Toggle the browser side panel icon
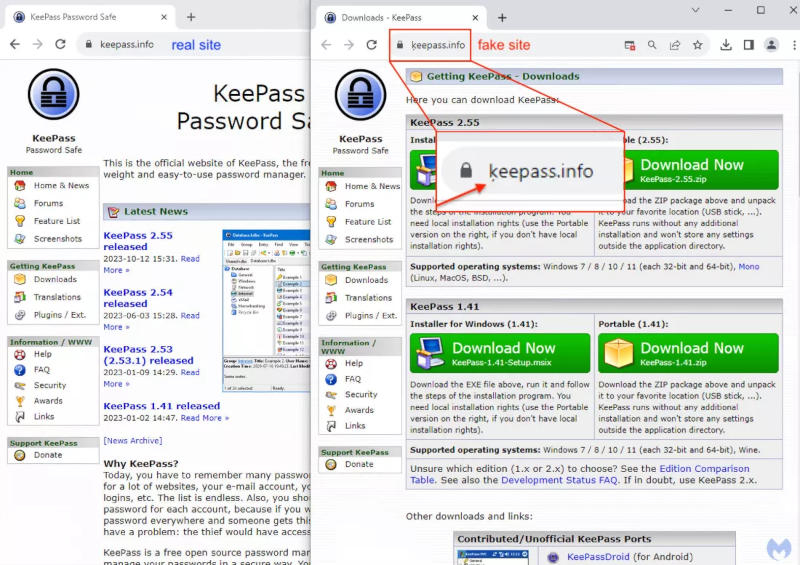The image size is (800, 565). (748, 45)
